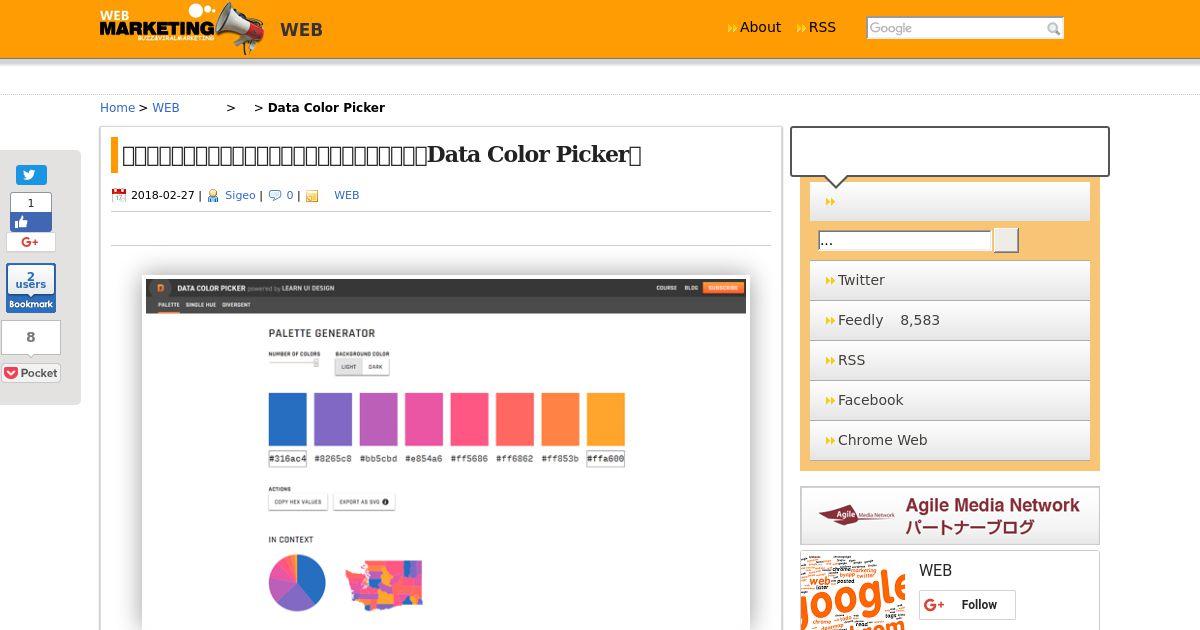1200x630 pixels.
Task: Click the Google word-cloud thumbnail in the sidebar
Action: (x=855, y=591)
